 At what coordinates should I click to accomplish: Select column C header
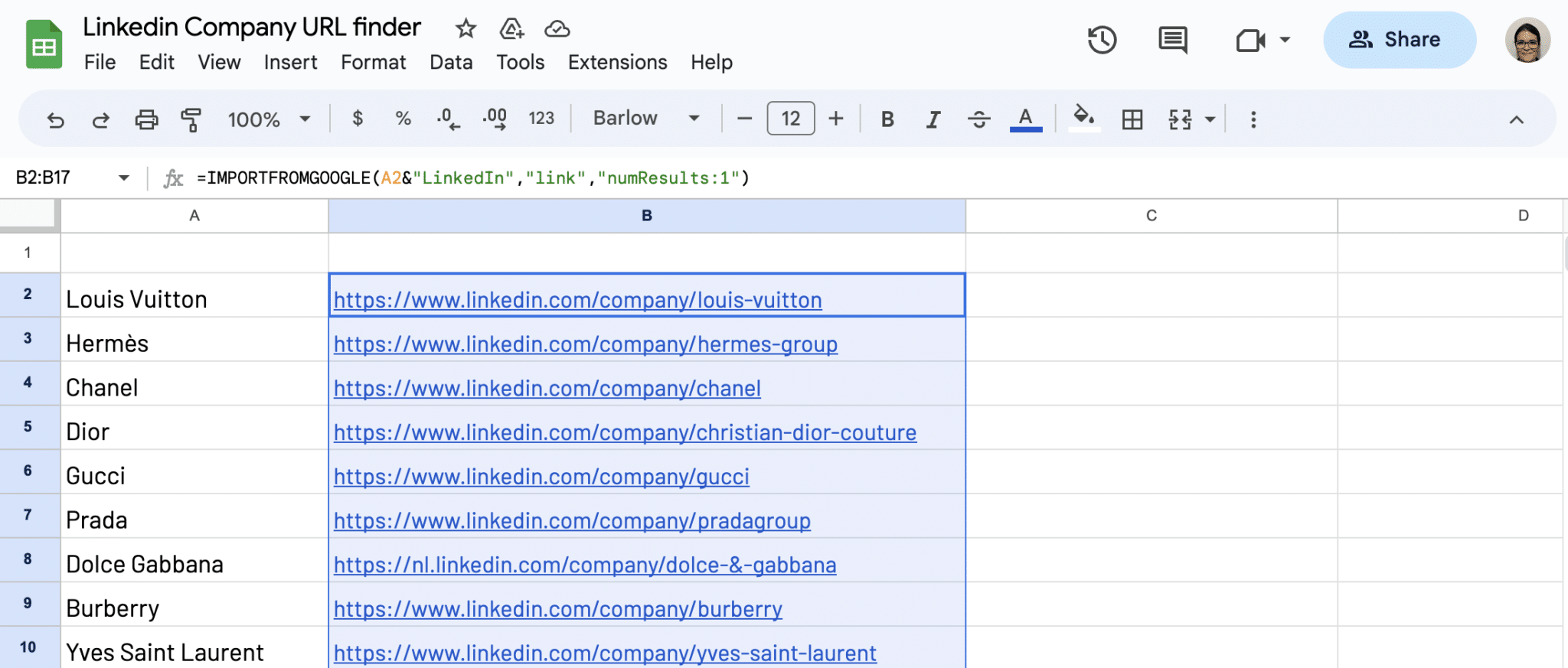point(1151,216)
